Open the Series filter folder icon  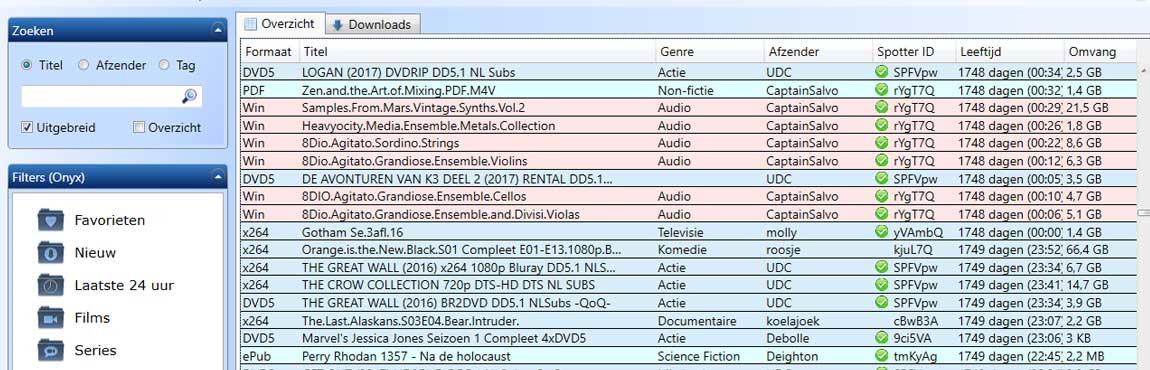(x=51, y=349)
